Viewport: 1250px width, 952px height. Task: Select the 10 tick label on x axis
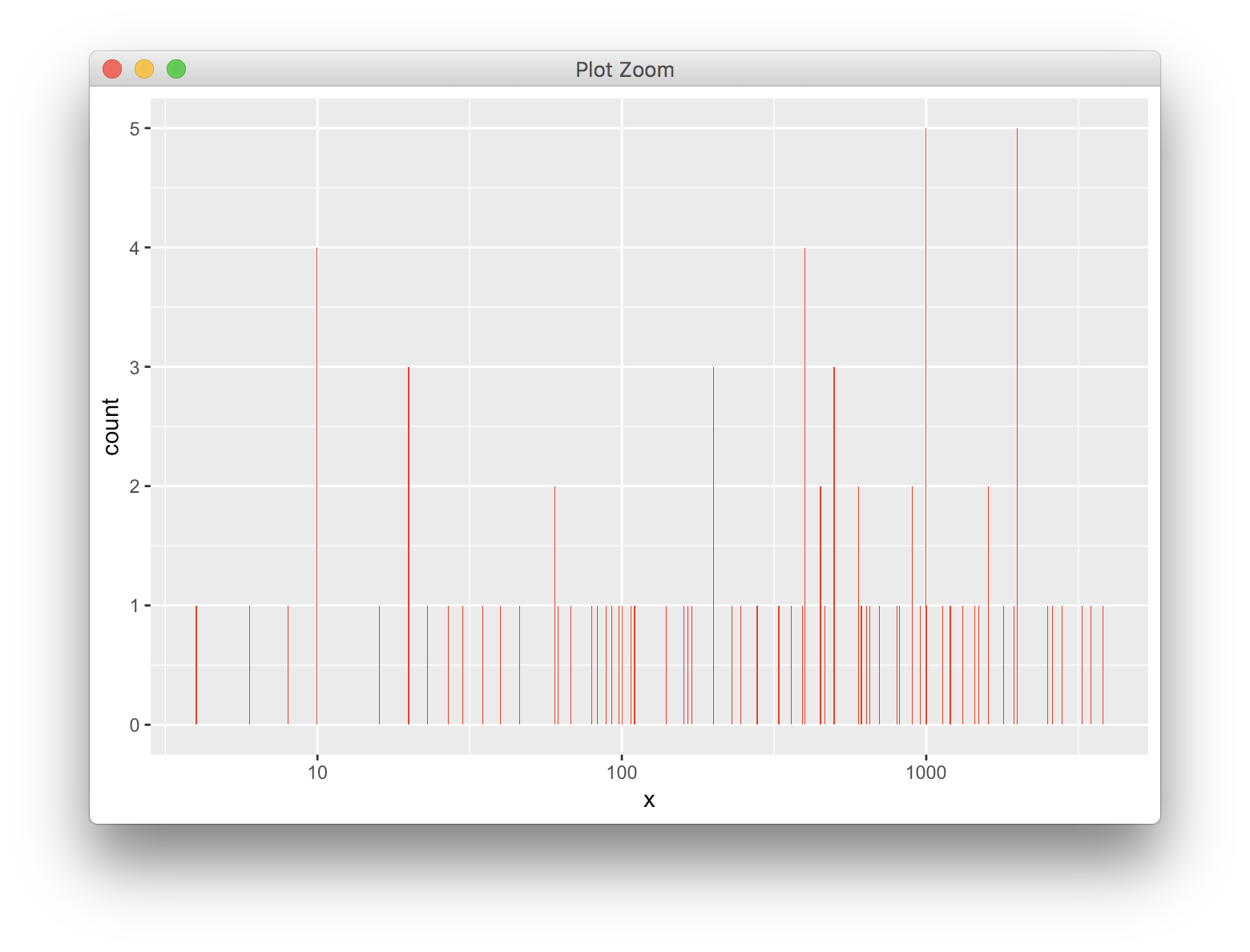click(x=317, y=772)
